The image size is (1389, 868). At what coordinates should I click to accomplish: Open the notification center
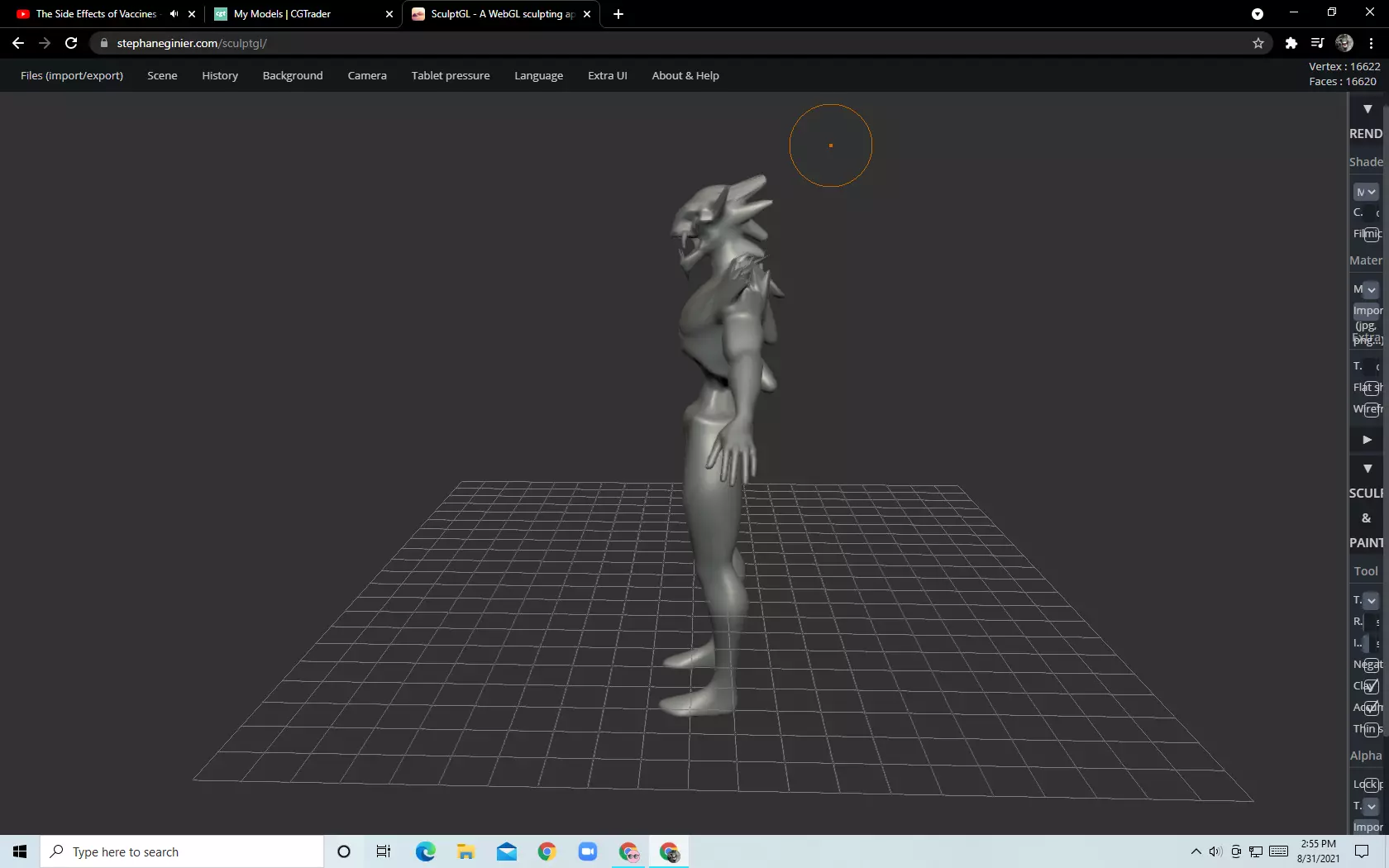pyautogui.click(x=1362, y=851)
